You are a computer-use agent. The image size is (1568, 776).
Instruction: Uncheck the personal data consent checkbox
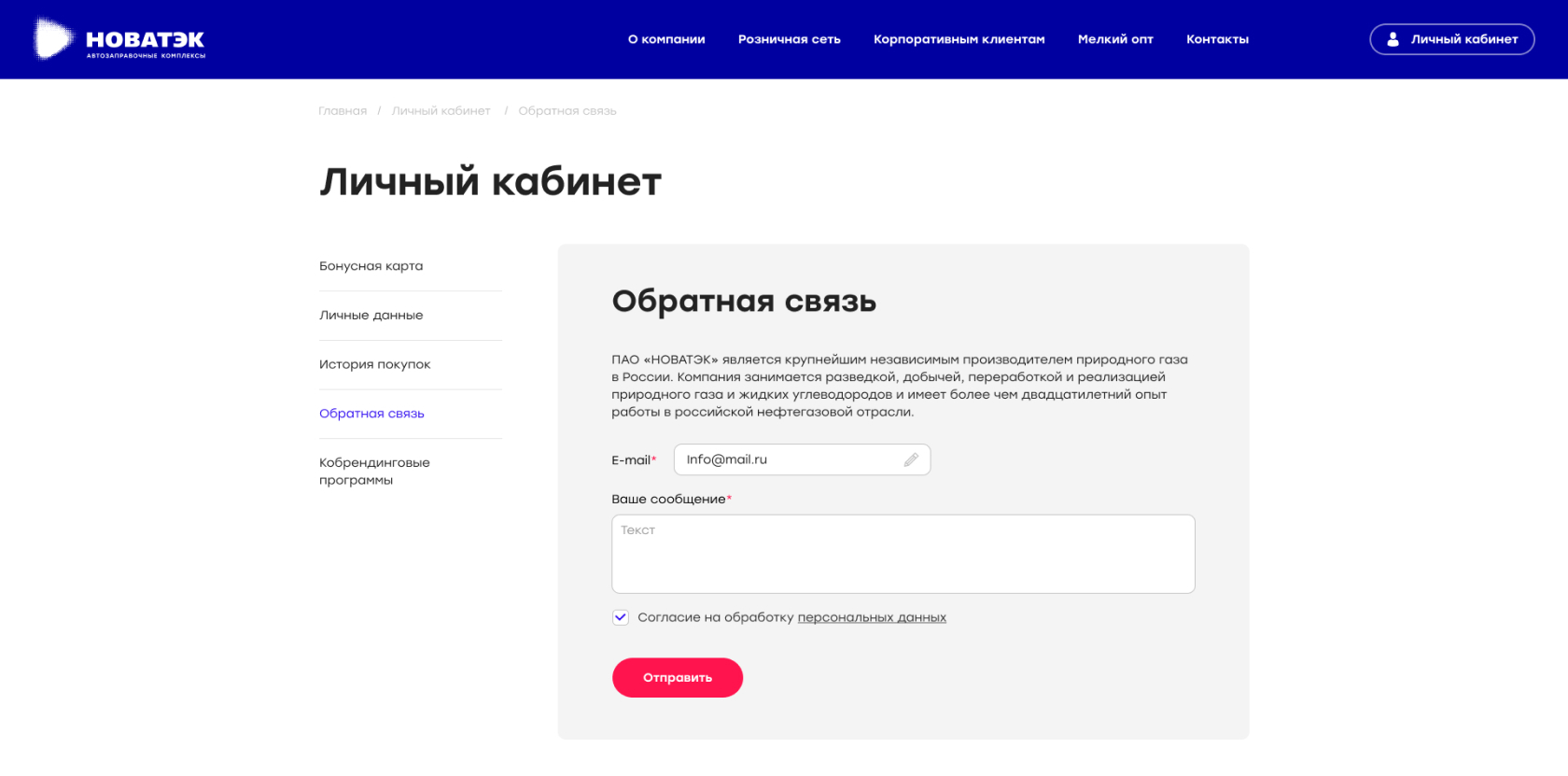pyautogui.click(x=621, y=617)
